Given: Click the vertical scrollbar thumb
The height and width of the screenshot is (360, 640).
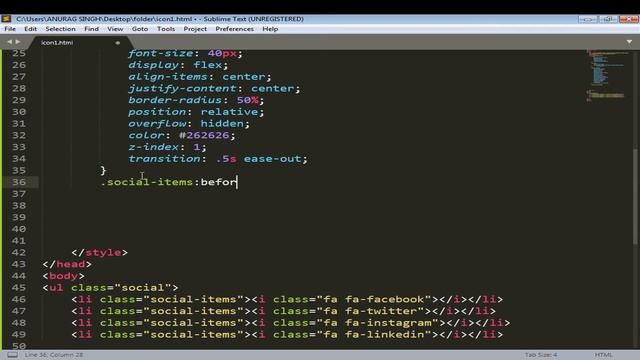Looking at the screenshot, I should click(635, 197).
